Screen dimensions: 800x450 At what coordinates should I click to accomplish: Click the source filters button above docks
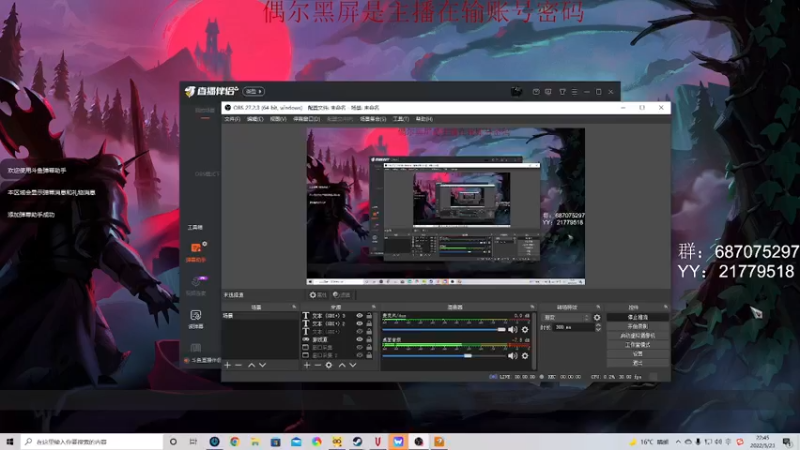342,295
